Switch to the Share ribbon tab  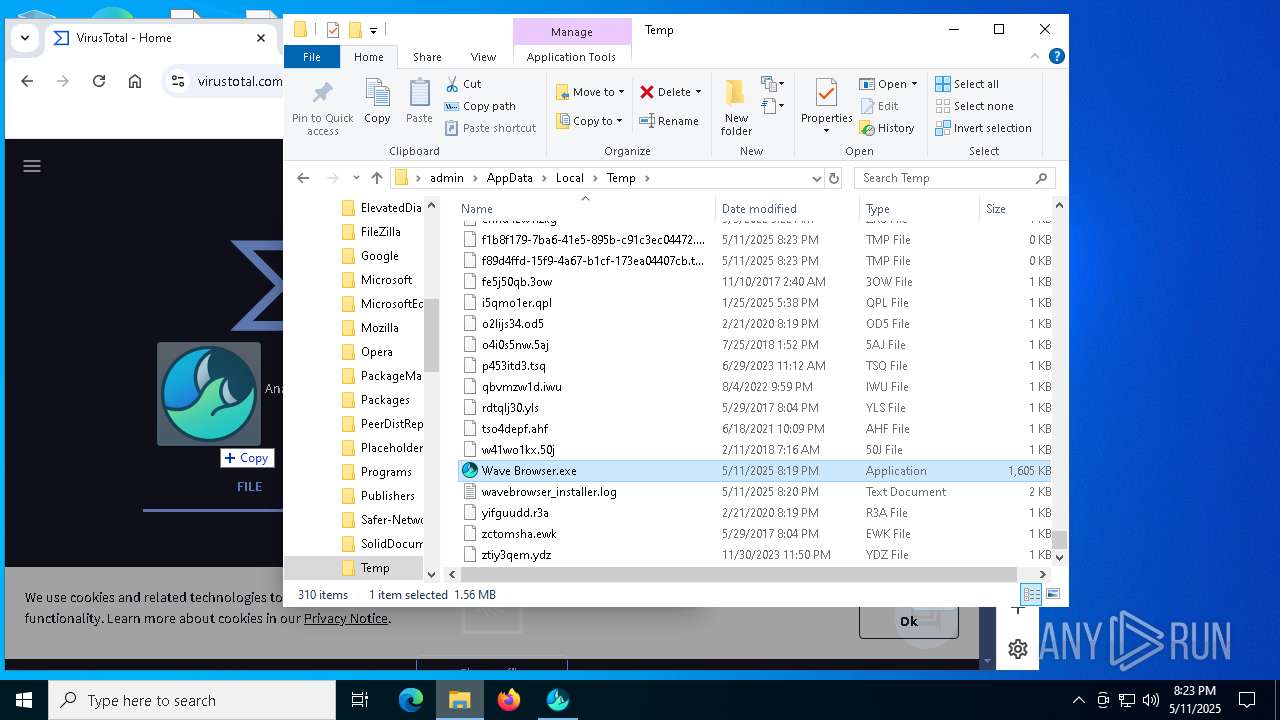tap(427, 57)
